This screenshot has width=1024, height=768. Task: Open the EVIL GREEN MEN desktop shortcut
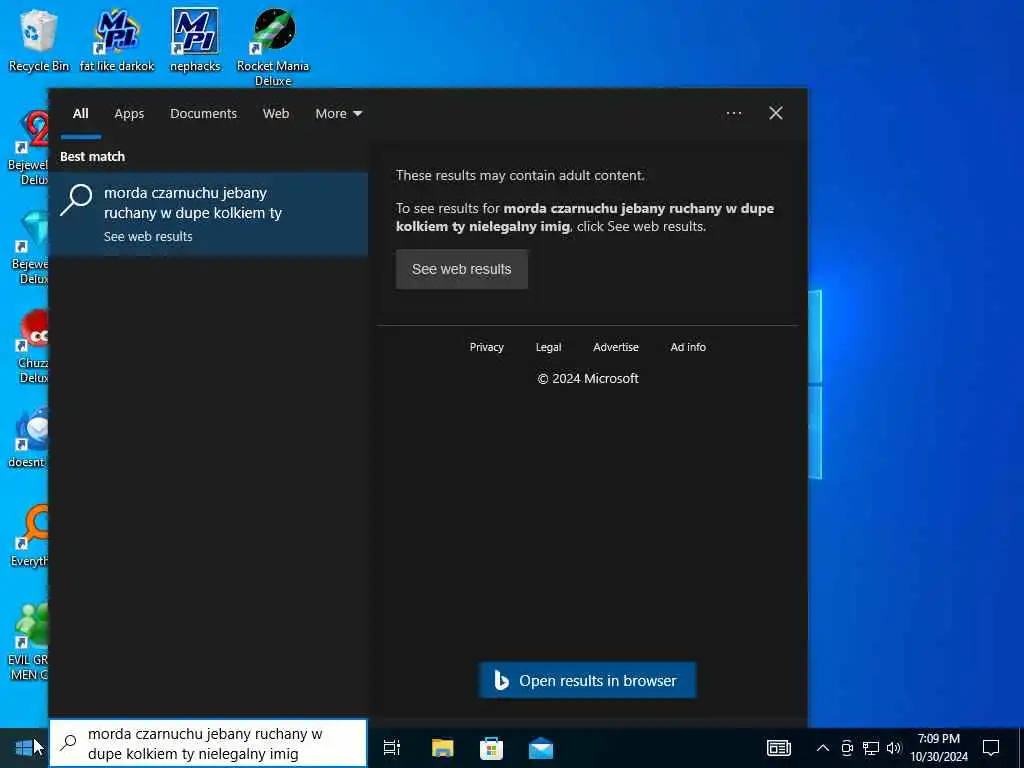click(29, 641)
